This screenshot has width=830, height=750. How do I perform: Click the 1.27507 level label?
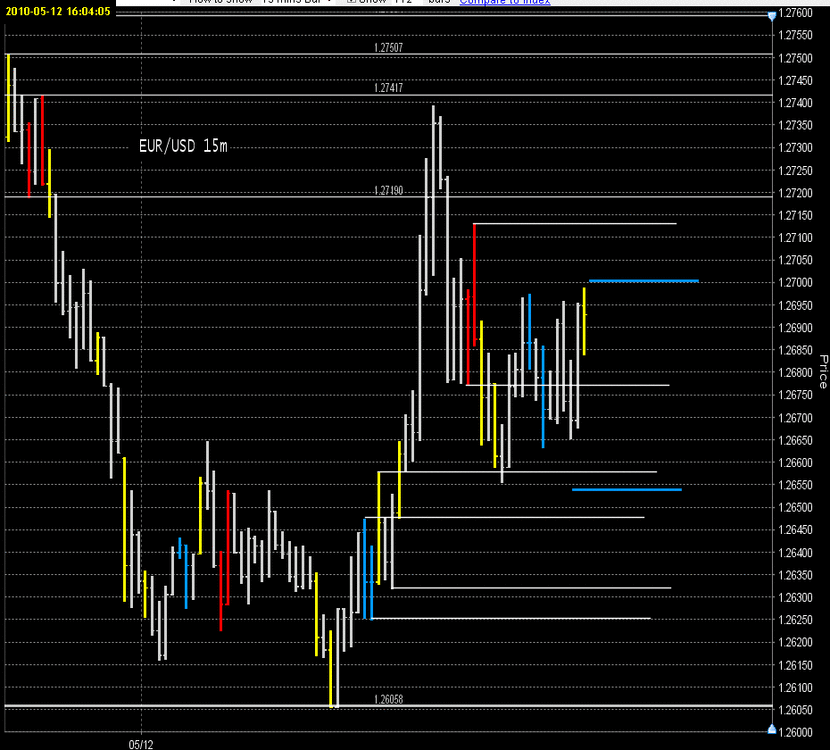pyautogui.click(x=389, y=48)
